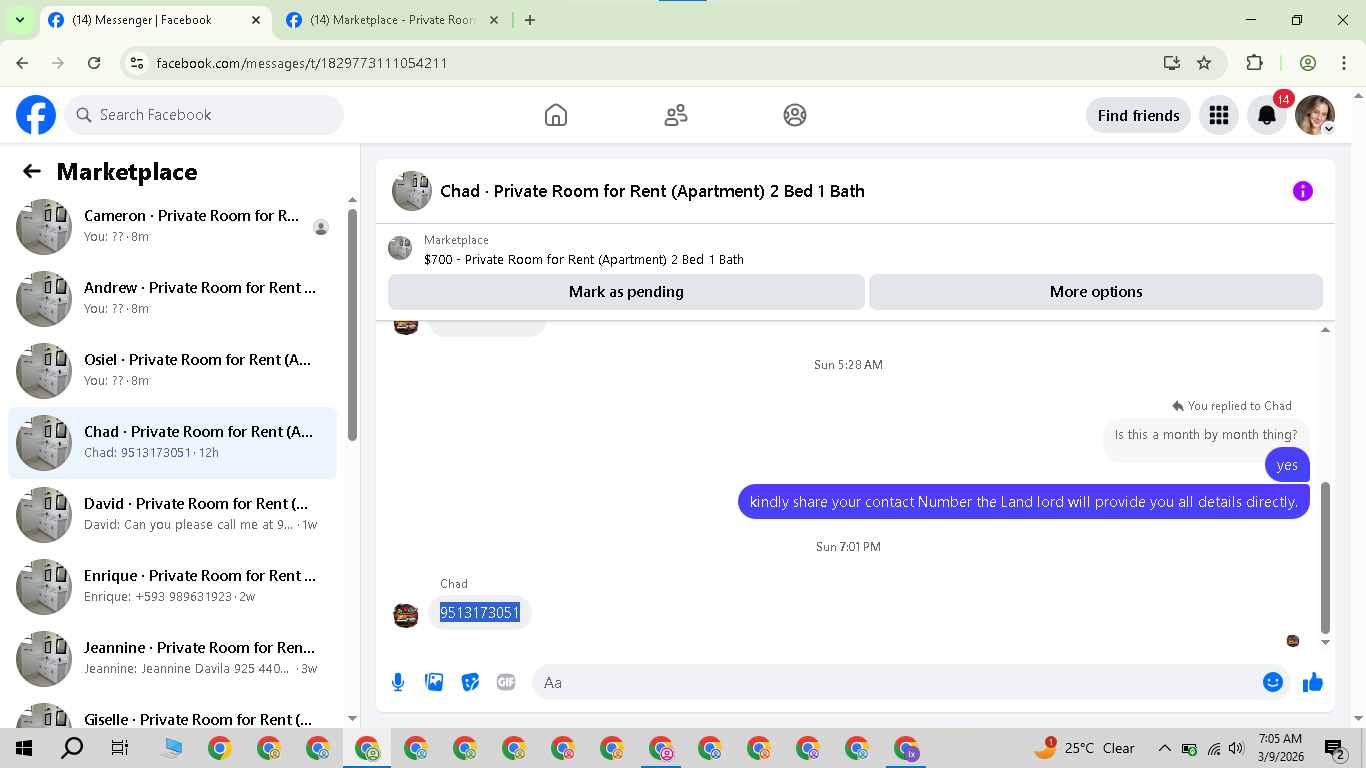Screen dimensions: 1366x768
Task: Click the chat messages scrollbar
Action: tap(1326, 558)
